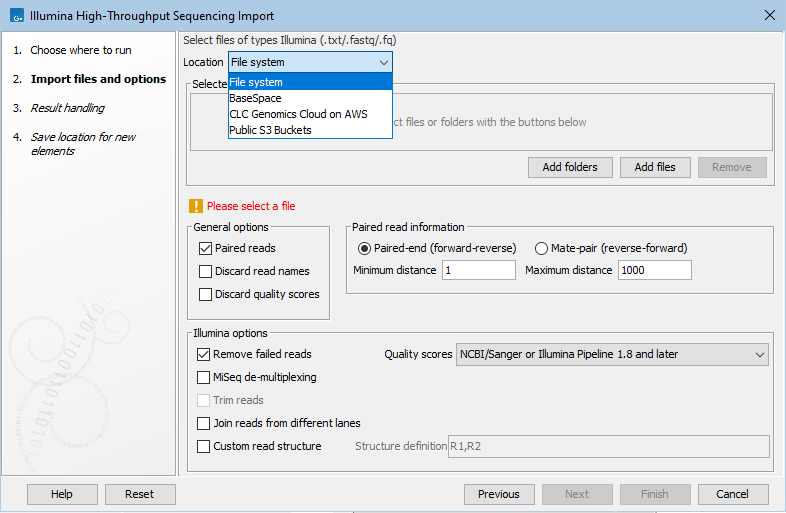The width and height of the screenshot is (786, 513).
Task: Enable Custom read structure checkbox
Action: (204, 446)
